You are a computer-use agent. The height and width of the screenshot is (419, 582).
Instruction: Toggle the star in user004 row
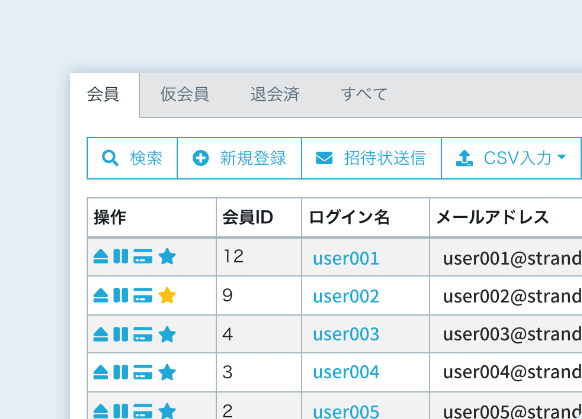pyautogui.click(x=167, y=372)
